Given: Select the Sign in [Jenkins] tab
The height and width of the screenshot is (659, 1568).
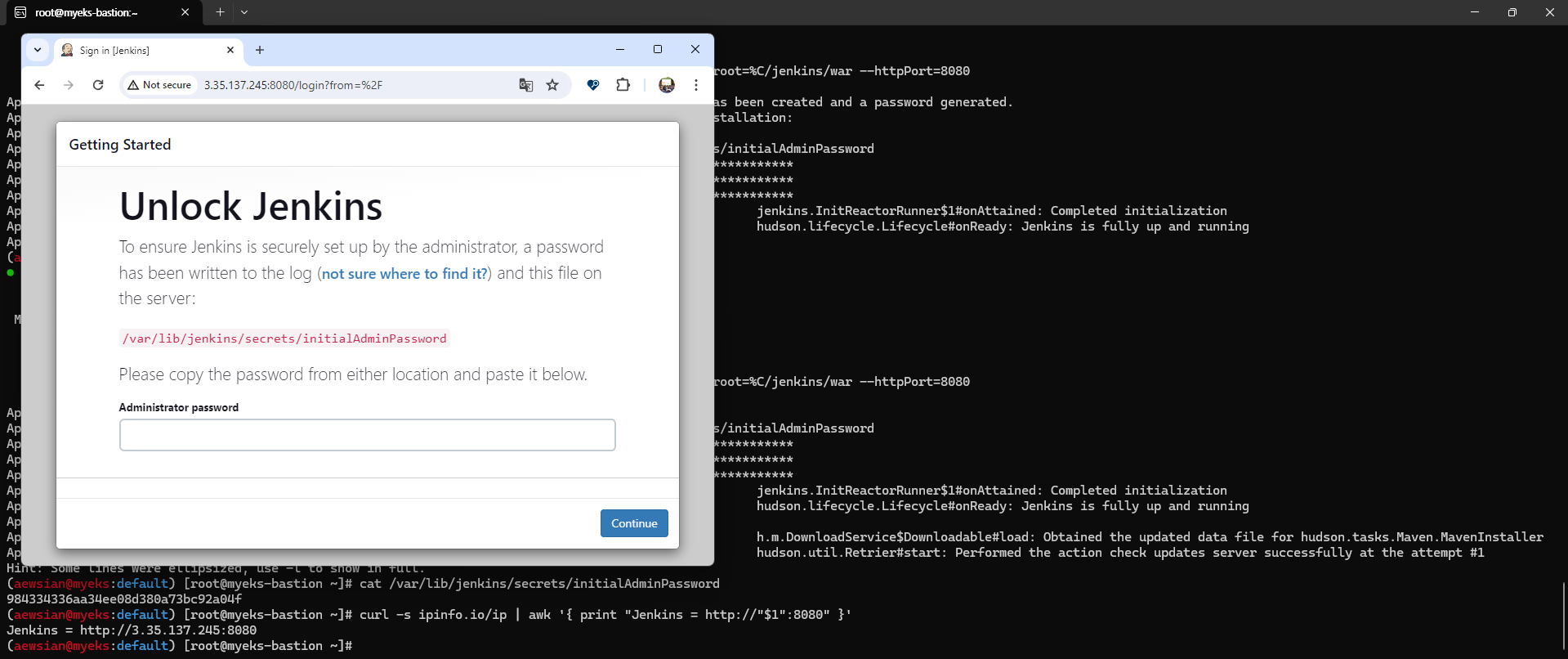Looking at the screenshot, I should point(149,50).
